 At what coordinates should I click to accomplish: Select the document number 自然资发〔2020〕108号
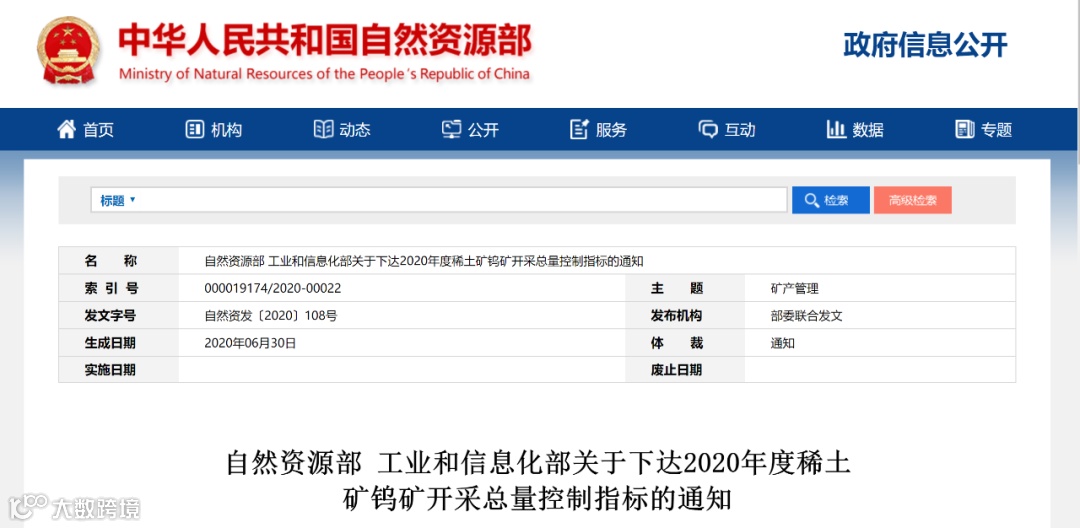pos(271,316)
